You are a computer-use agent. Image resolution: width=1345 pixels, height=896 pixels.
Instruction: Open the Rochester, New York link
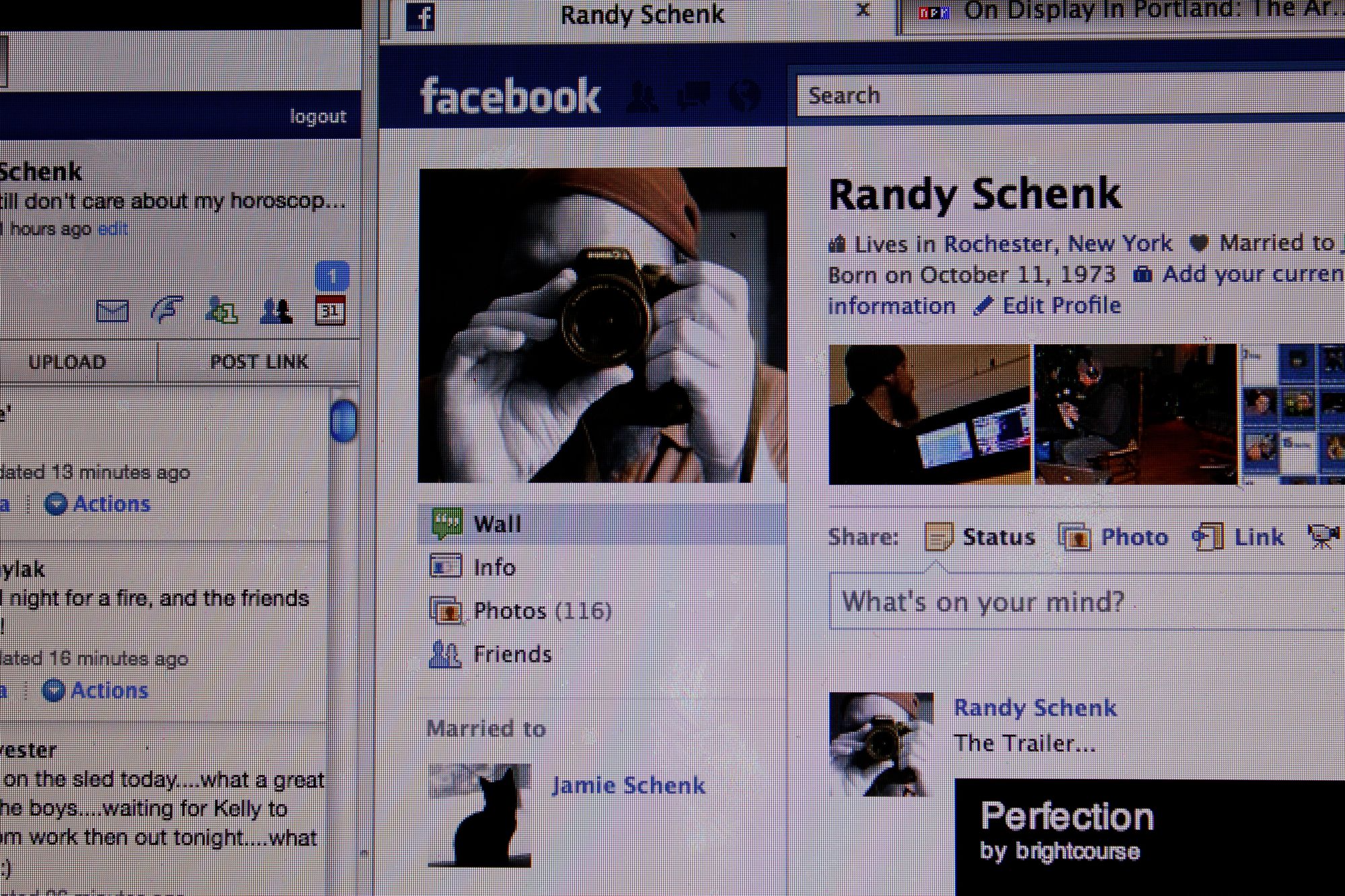point(1058,243)
